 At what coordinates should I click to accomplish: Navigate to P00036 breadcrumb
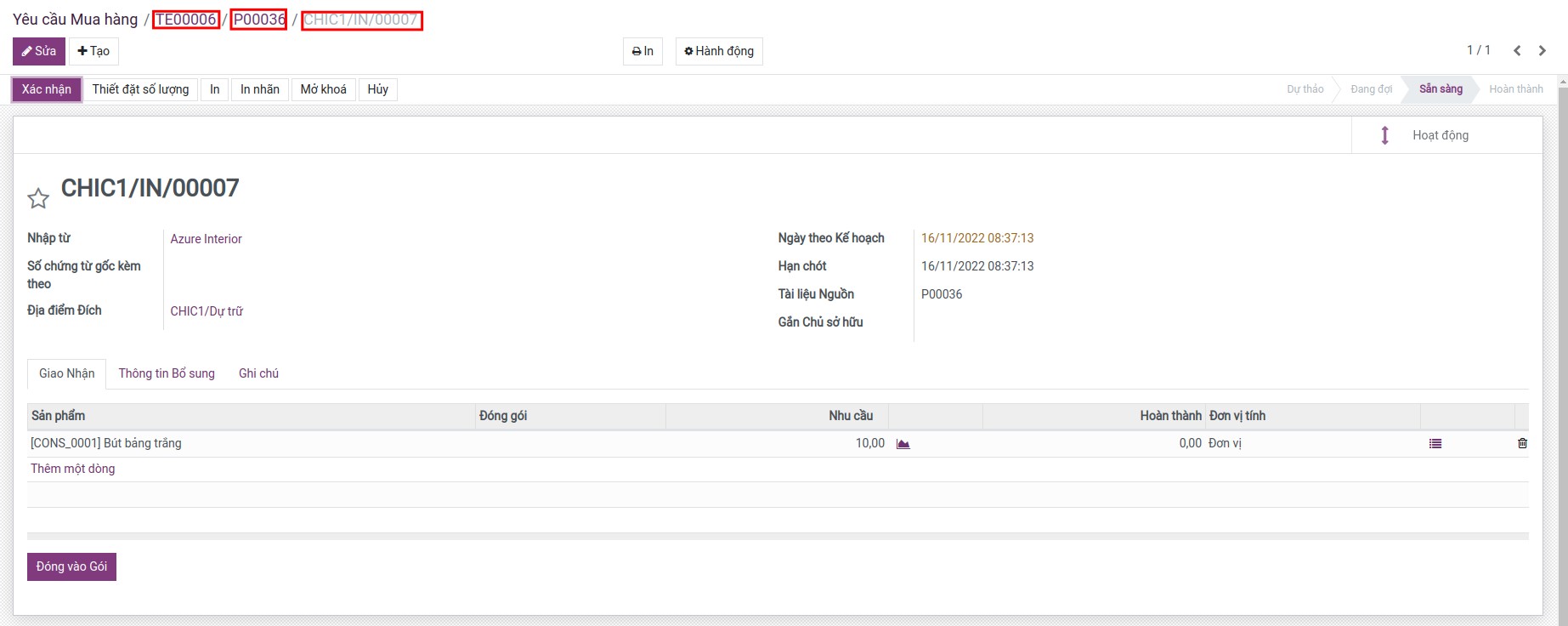pos(259,20)
